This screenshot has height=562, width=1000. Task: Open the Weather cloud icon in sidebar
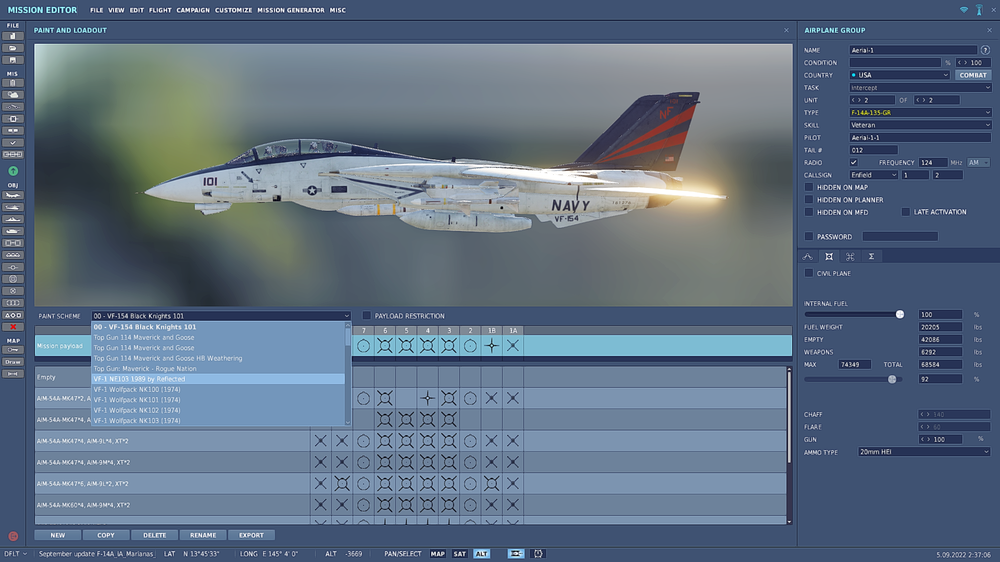pos(13,96)
